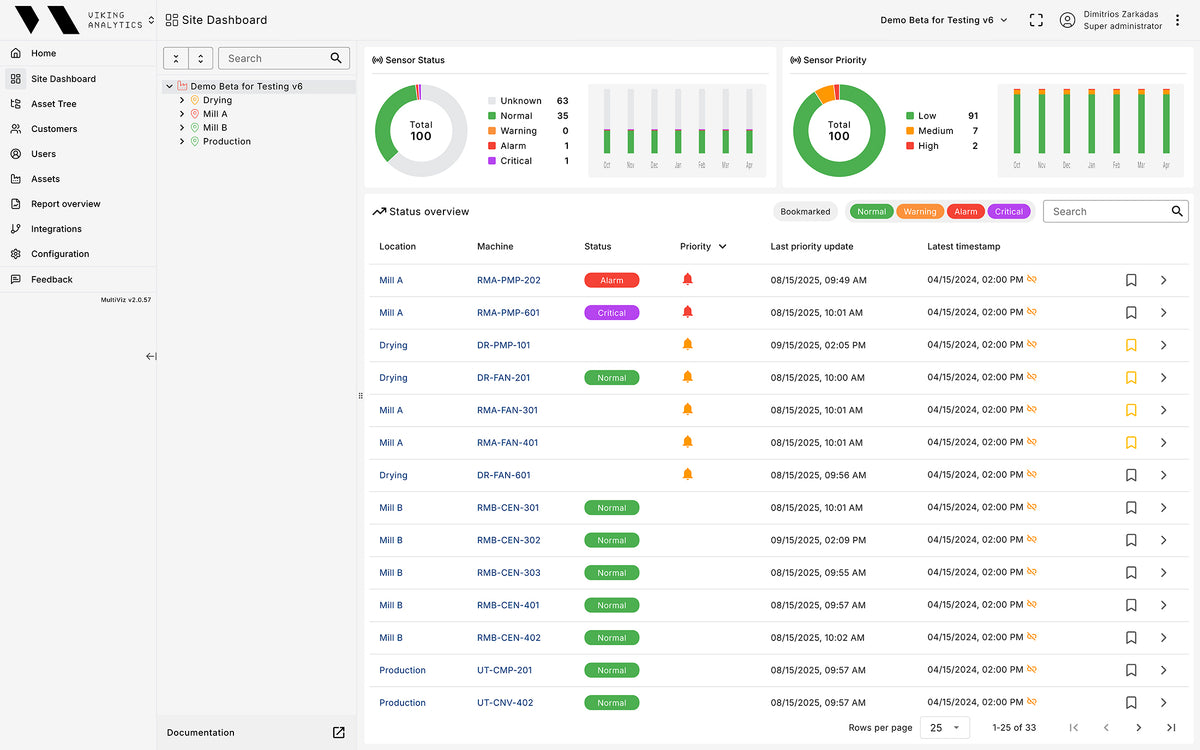Toggle the Normal status filter
Screen dimensions: 1200x750
[871, 211]
